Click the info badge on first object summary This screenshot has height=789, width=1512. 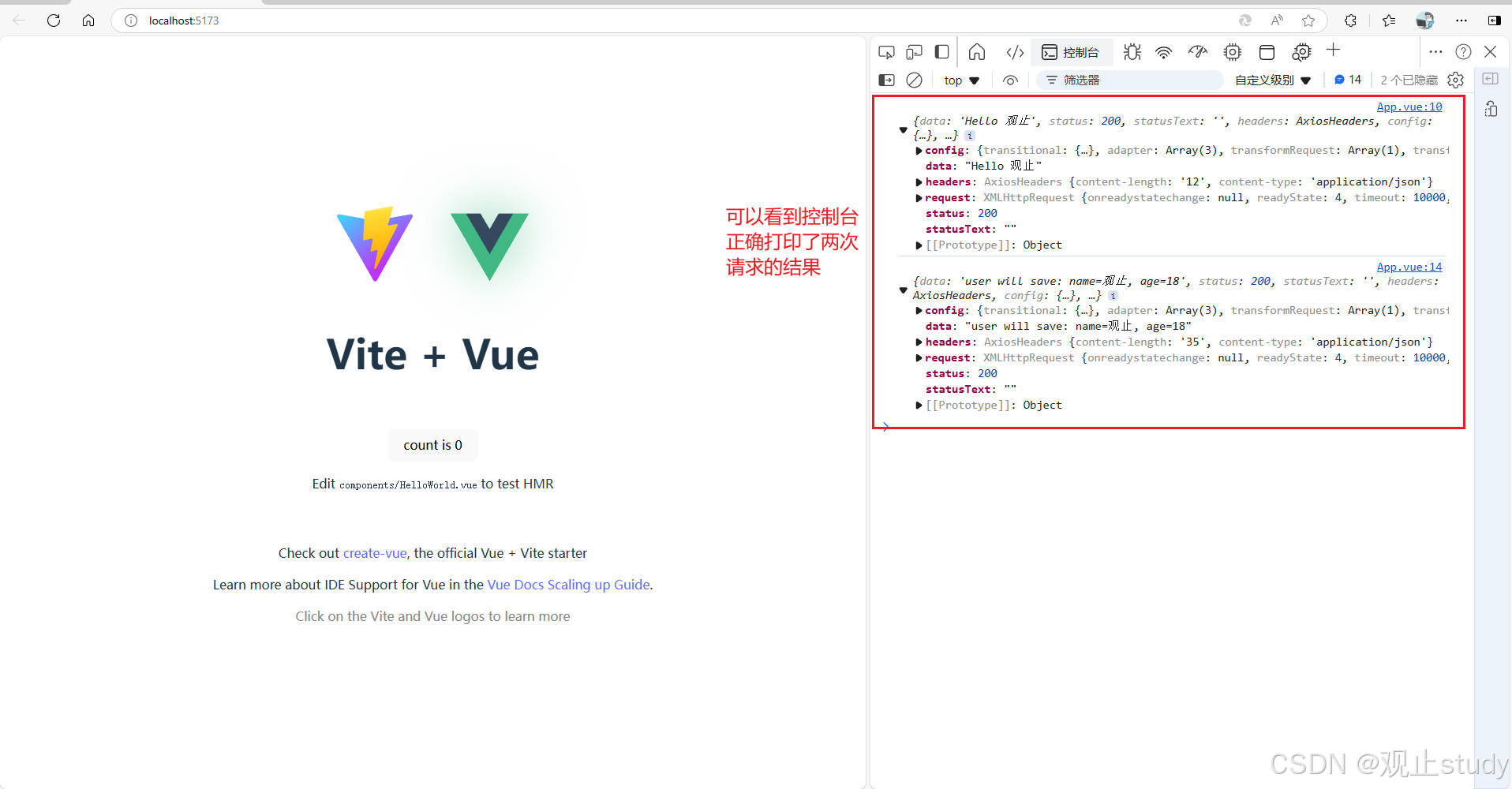(x=970, y=136)
